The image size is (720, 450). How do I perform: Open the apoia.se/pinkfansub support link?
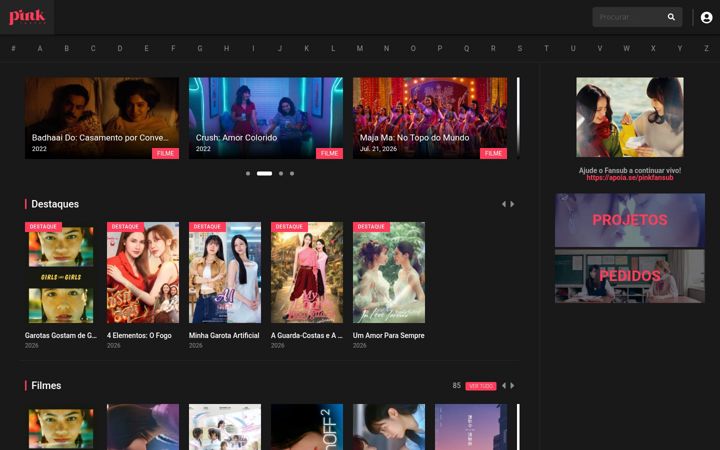click(x=630, y=178)
